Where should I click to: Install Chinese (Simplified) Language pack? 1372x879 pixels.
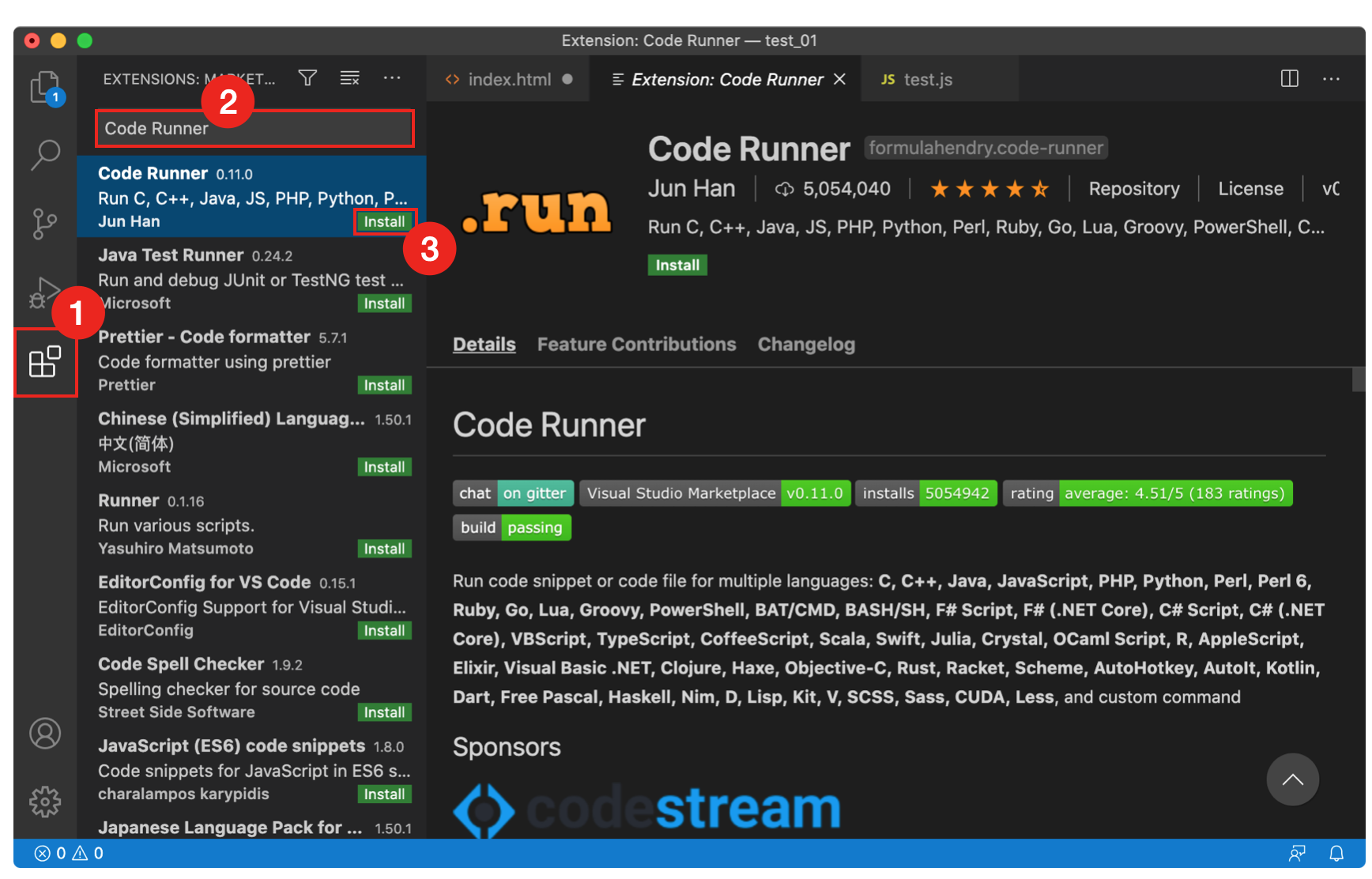click(x=384, y=467)
